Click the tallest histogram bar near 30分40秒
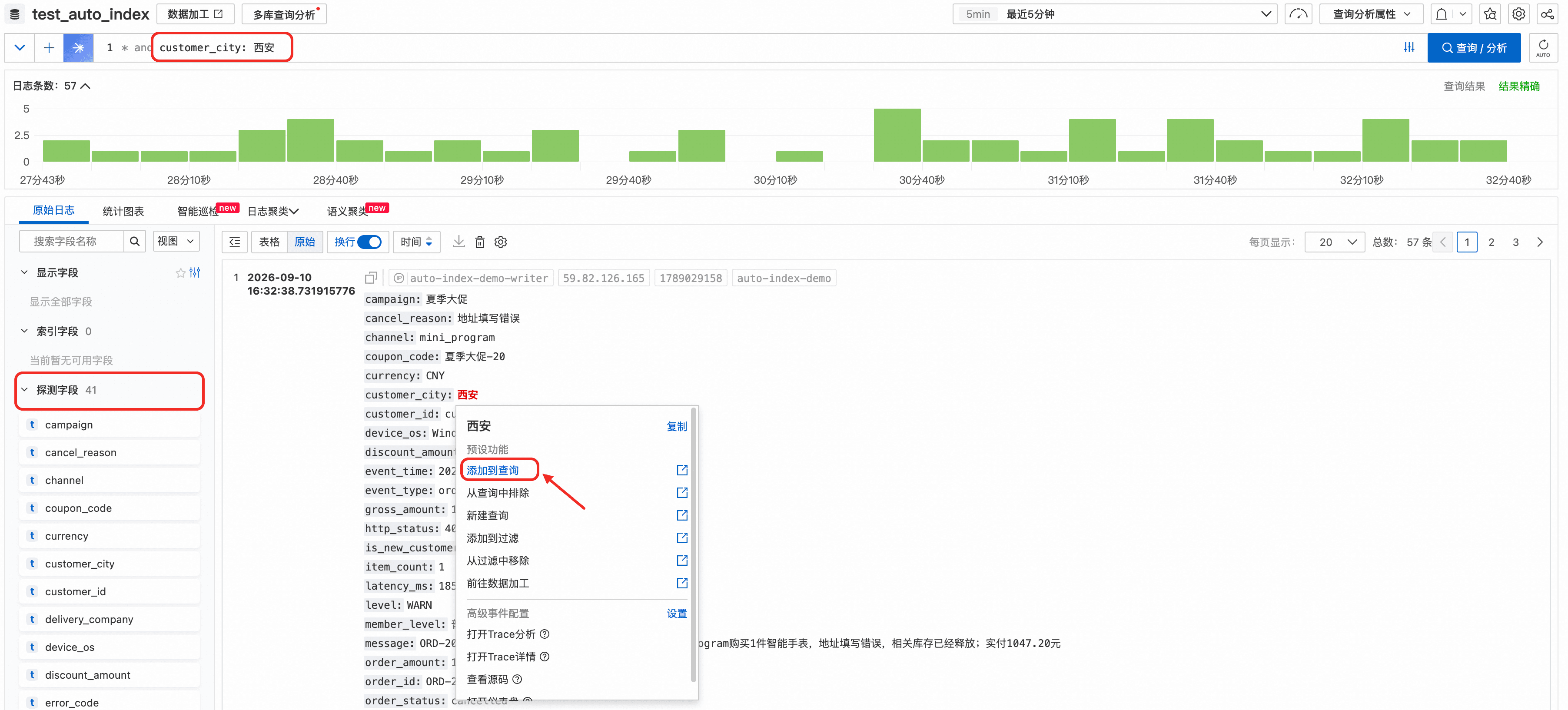1568x710 pixels. tap(897, 135)
